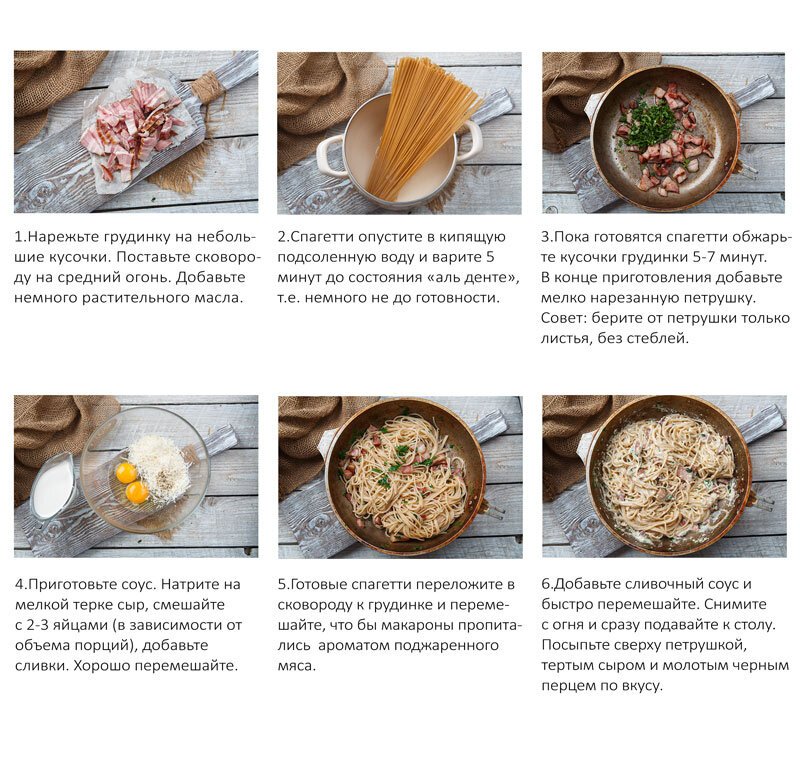The height and width of the screenshot is (770, 800).
Task: Select step 5 text about mixing spaghetti
Action: point(399,625)
